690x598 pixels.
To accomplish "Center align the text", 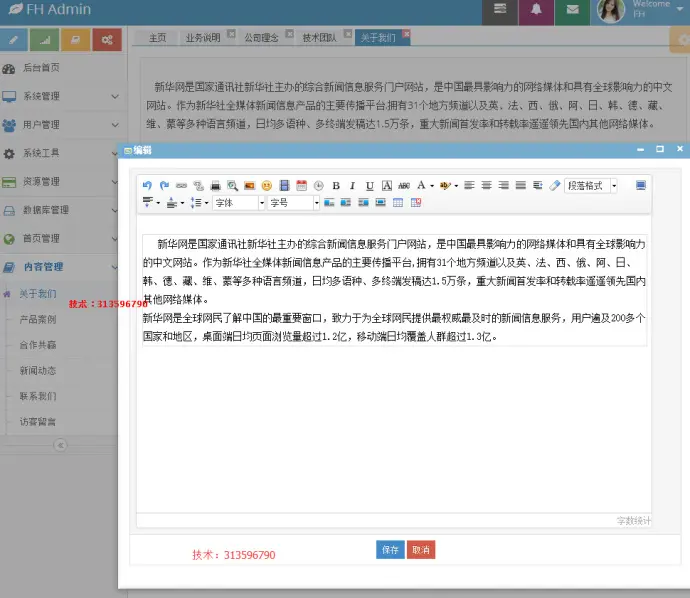I will coord(486,185).
